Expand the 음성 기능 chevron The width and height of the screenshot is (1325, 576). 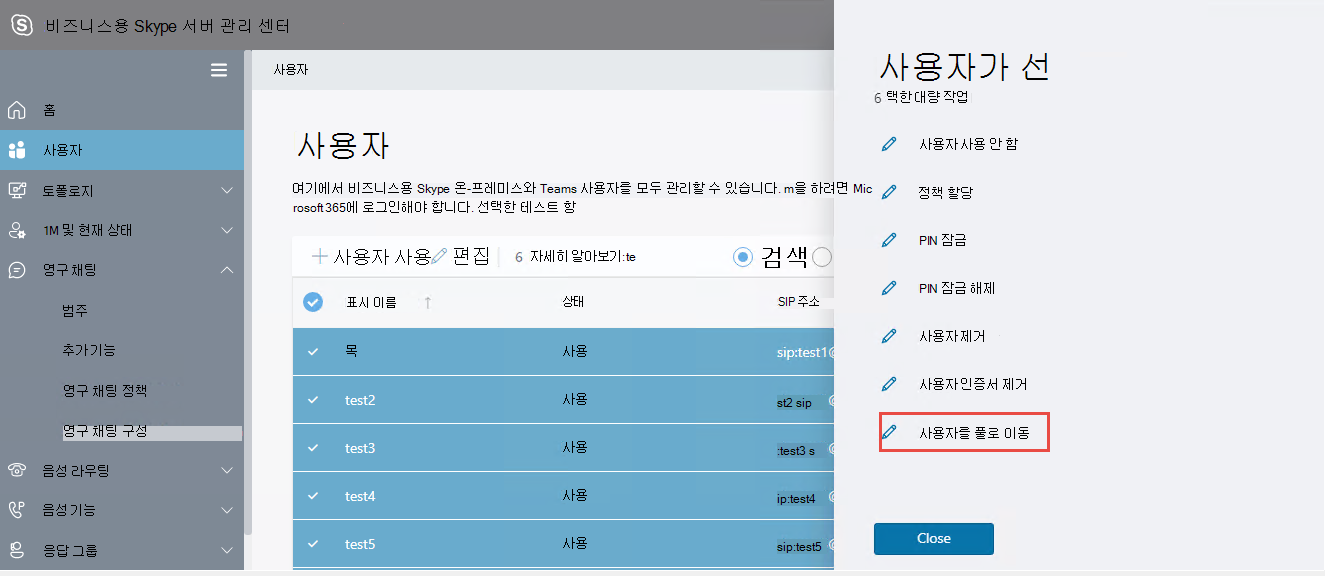pyautogui.click(x=227, y=510)
